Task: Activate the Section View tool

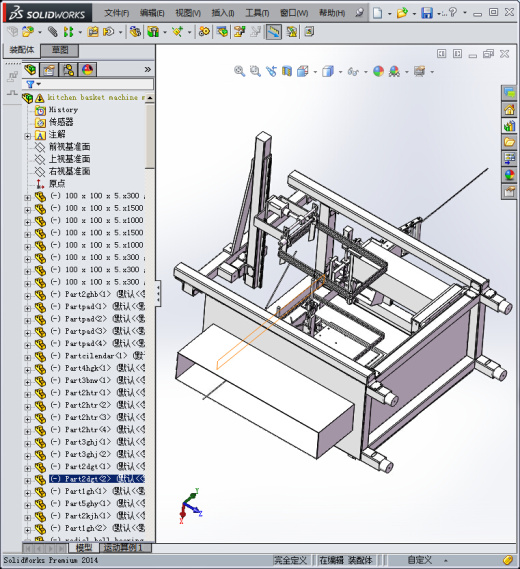Action: coord(287,71)
